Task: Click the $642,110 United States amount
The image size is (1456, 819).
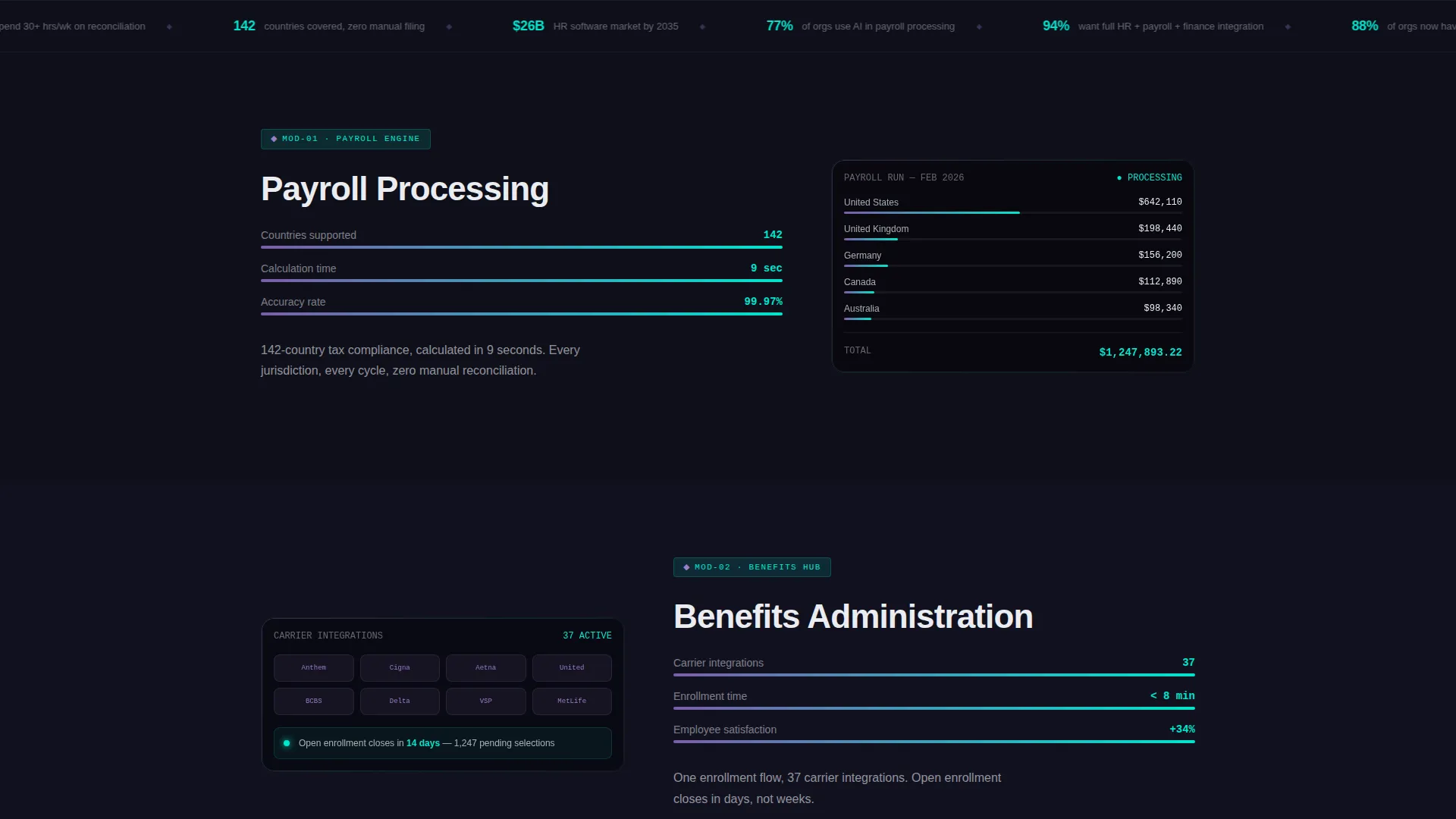Action: coord(1160,202)
